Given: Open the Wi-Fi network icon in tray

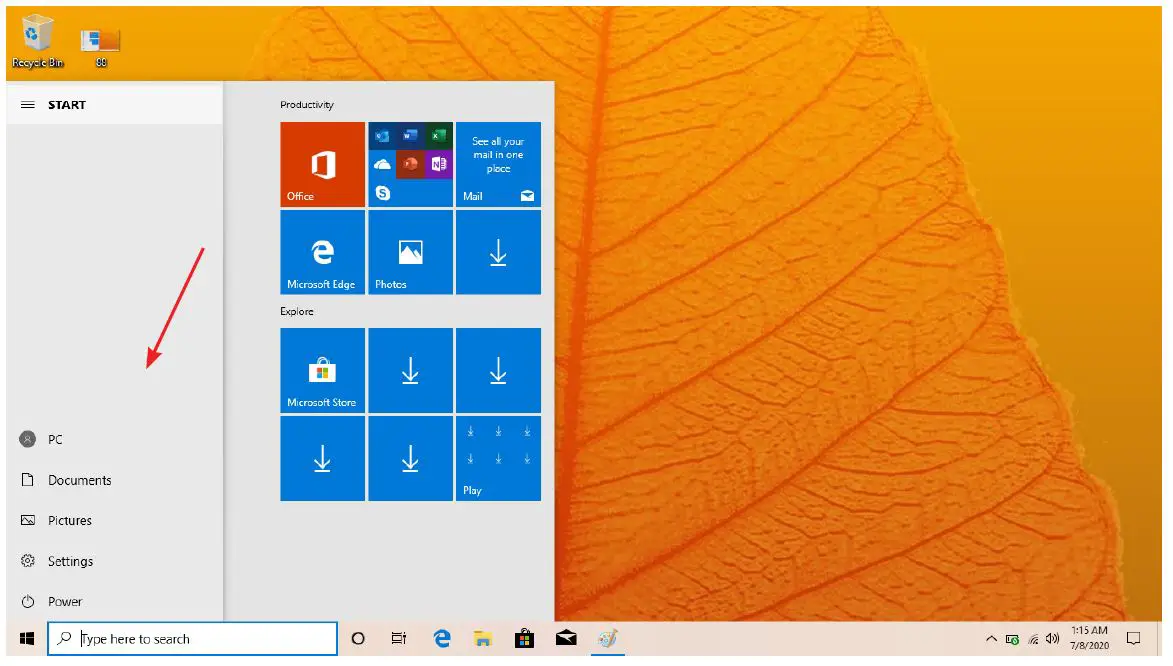Looking at the screenshot, I should (x=1032, y=638).
